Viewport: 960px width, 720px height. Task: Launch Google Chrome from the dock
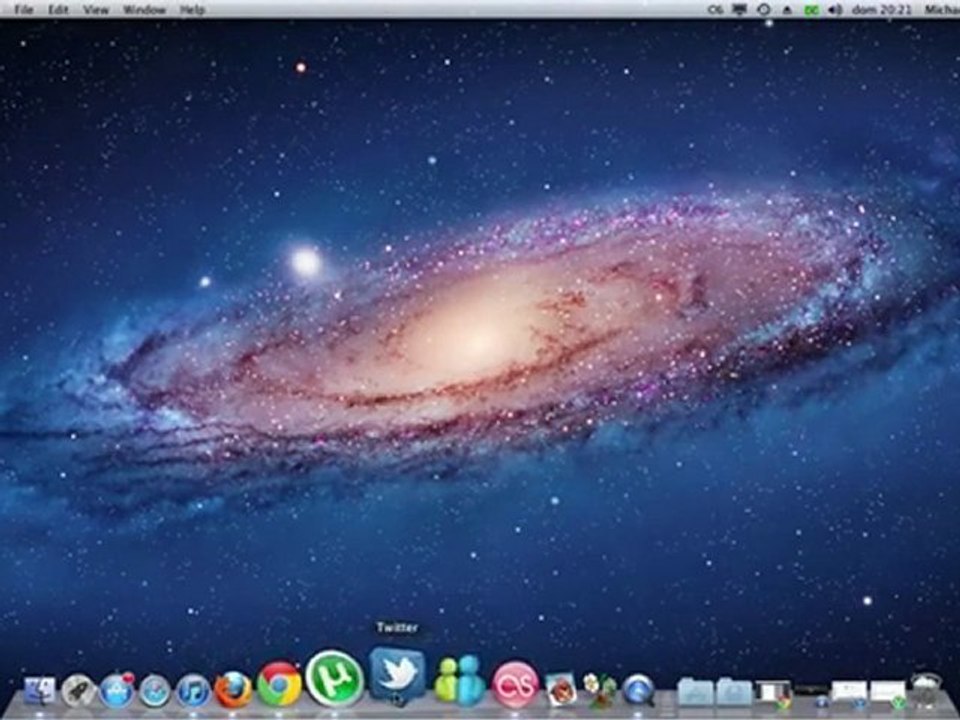(x=279, y=684)
